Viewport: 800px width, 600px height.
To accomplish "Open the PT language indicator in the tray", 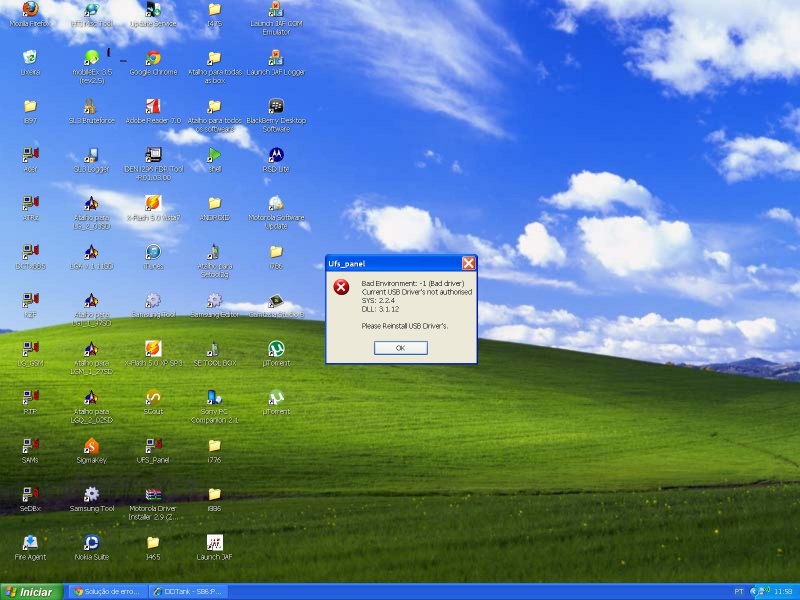I will click(x=738, y=592).
